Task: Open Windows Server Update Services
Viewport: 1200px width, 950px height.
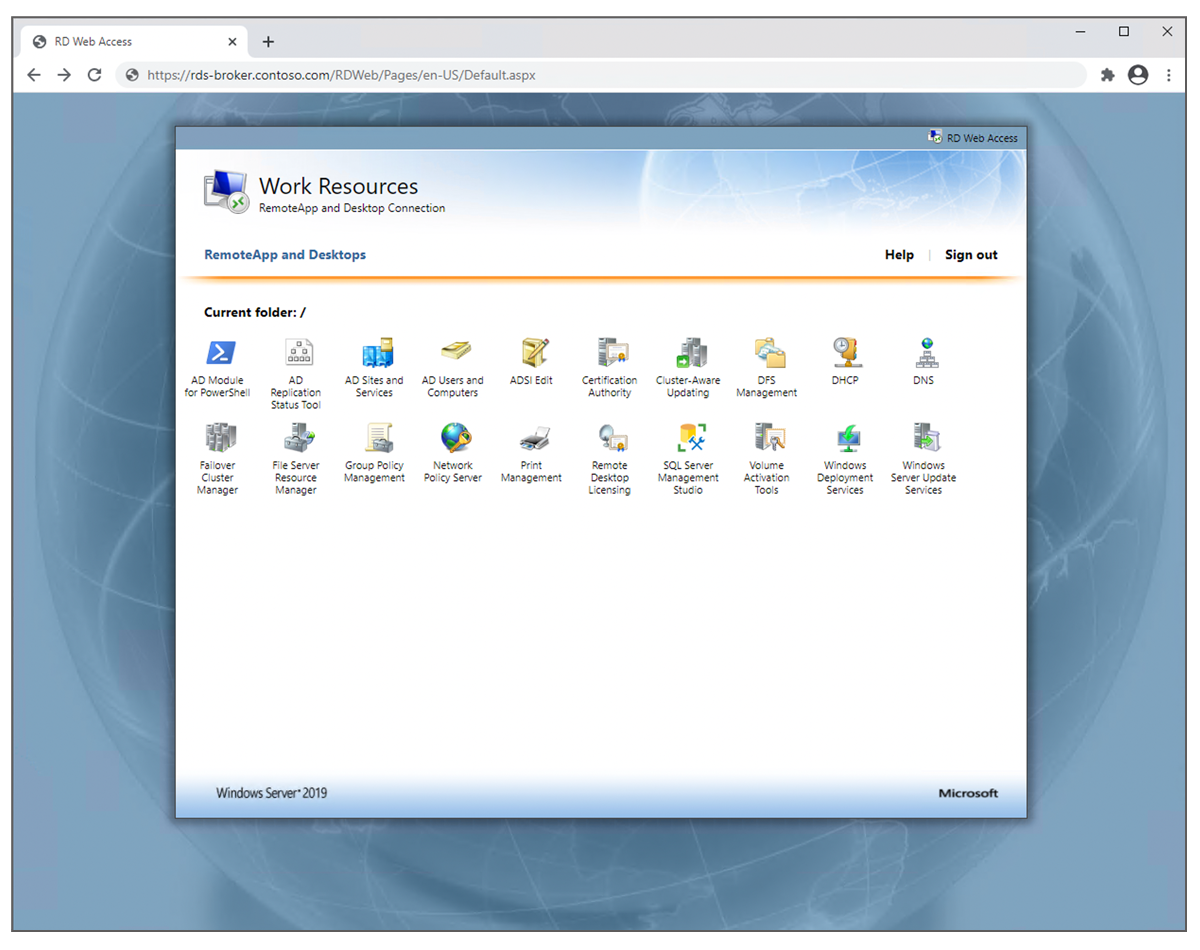Action: tap(923, 438)
